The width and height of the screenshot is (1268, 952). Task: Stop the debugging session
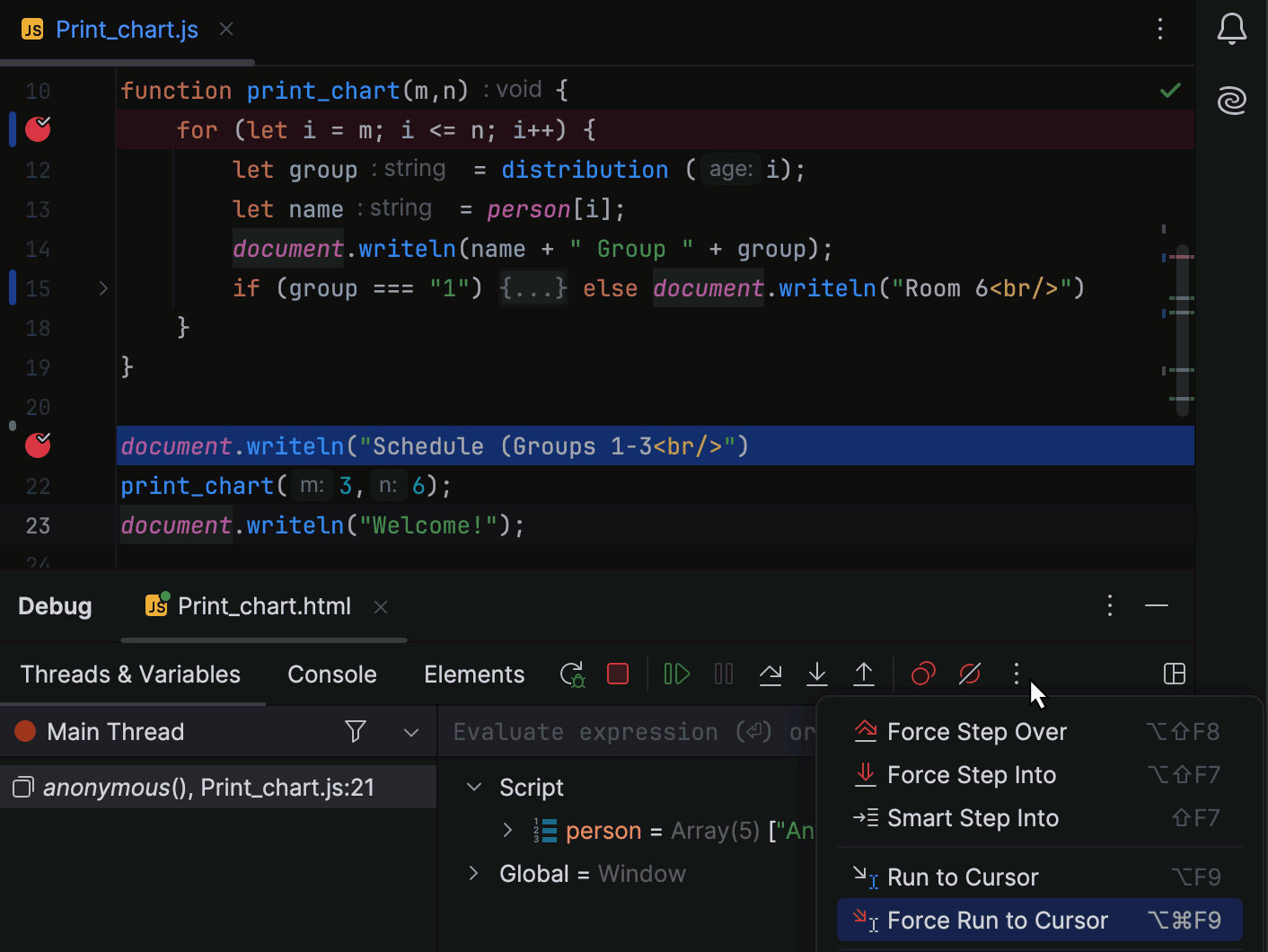618,674
